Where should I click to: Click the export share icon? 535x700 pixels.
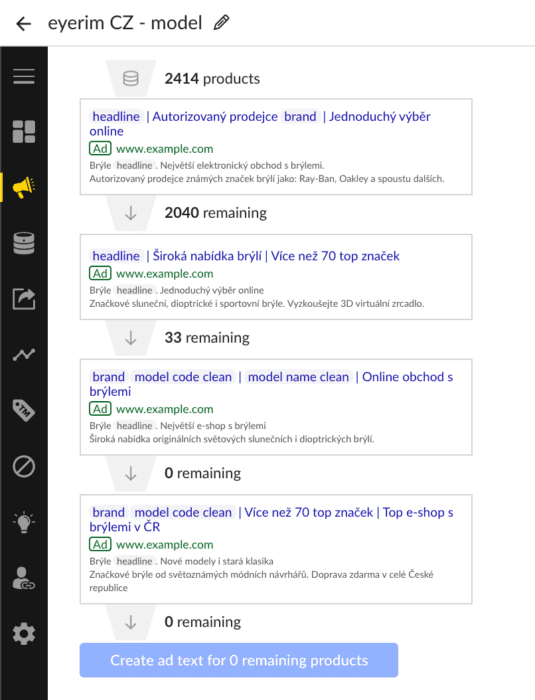click(x=24, y=299)
